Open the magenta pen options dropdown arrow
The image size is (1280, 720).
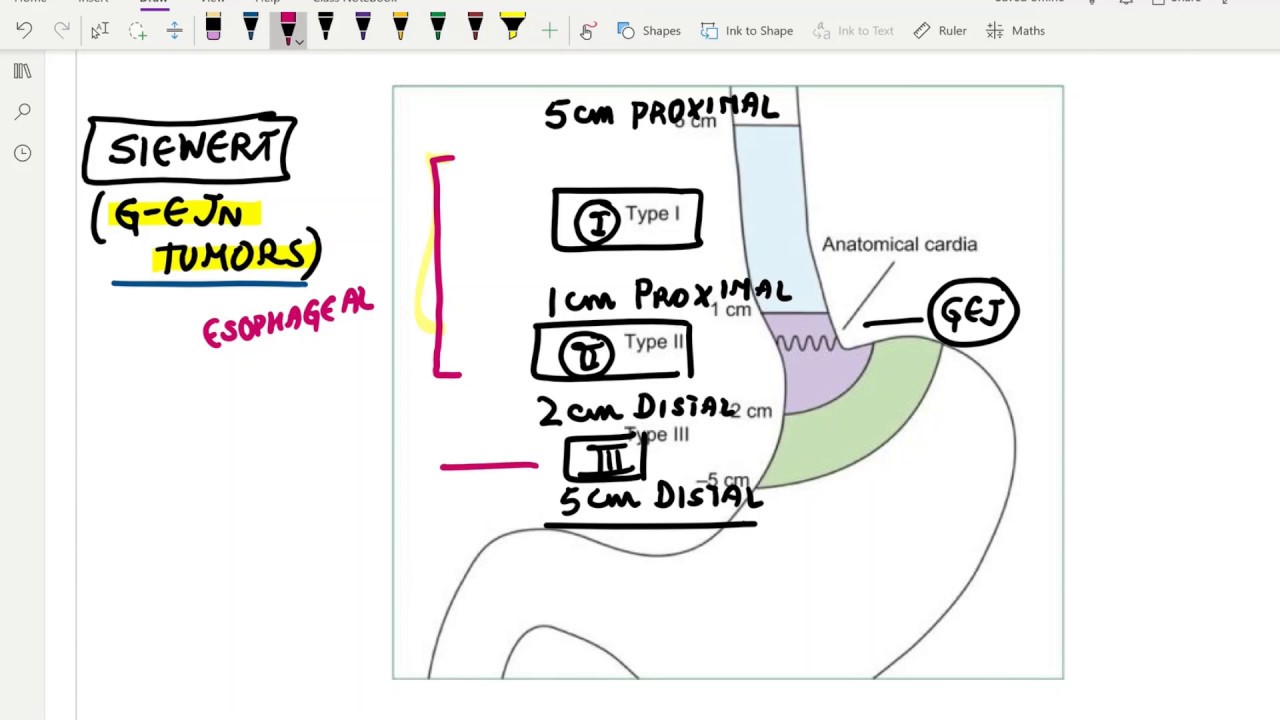(x=299, y=43)
